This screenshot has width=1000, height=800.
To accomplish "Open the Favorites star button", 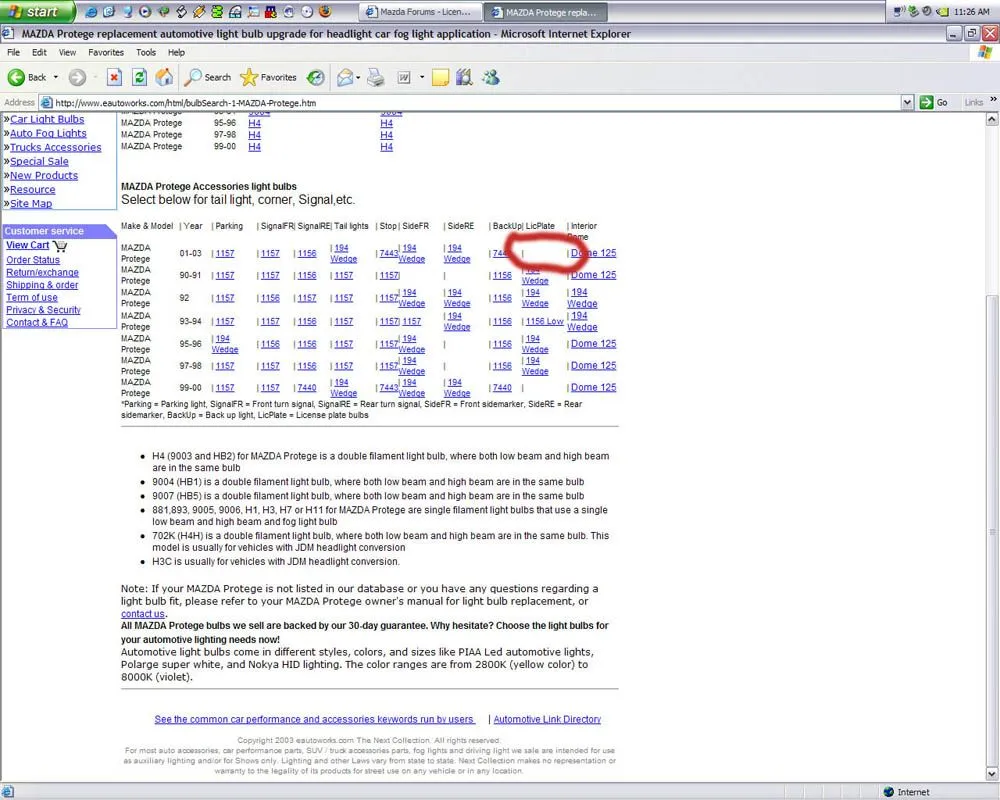I will click(x=269, y=77).
